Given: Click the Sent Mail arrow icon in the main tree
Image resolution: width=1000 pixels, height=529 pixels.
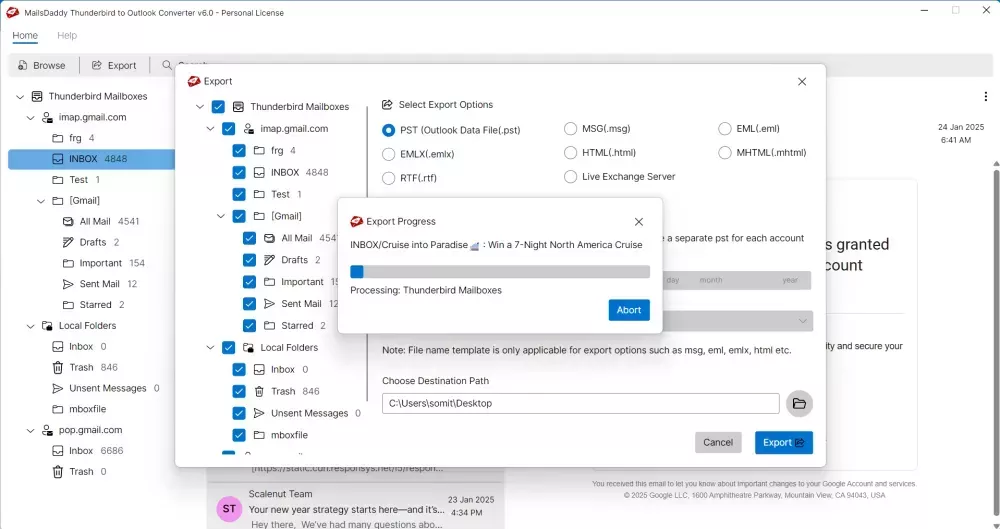Looking at the screenshot, I should 68,284.
